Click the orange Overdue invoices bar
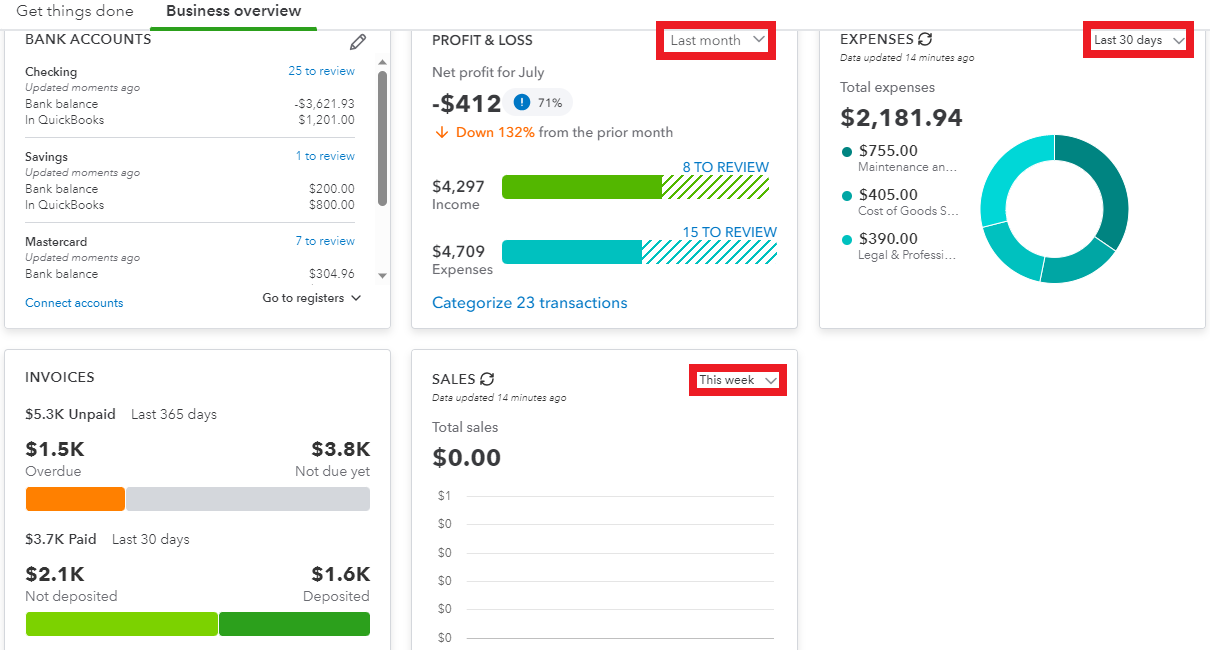This screenshot has height=650, width=1210. tap(75, 499)
